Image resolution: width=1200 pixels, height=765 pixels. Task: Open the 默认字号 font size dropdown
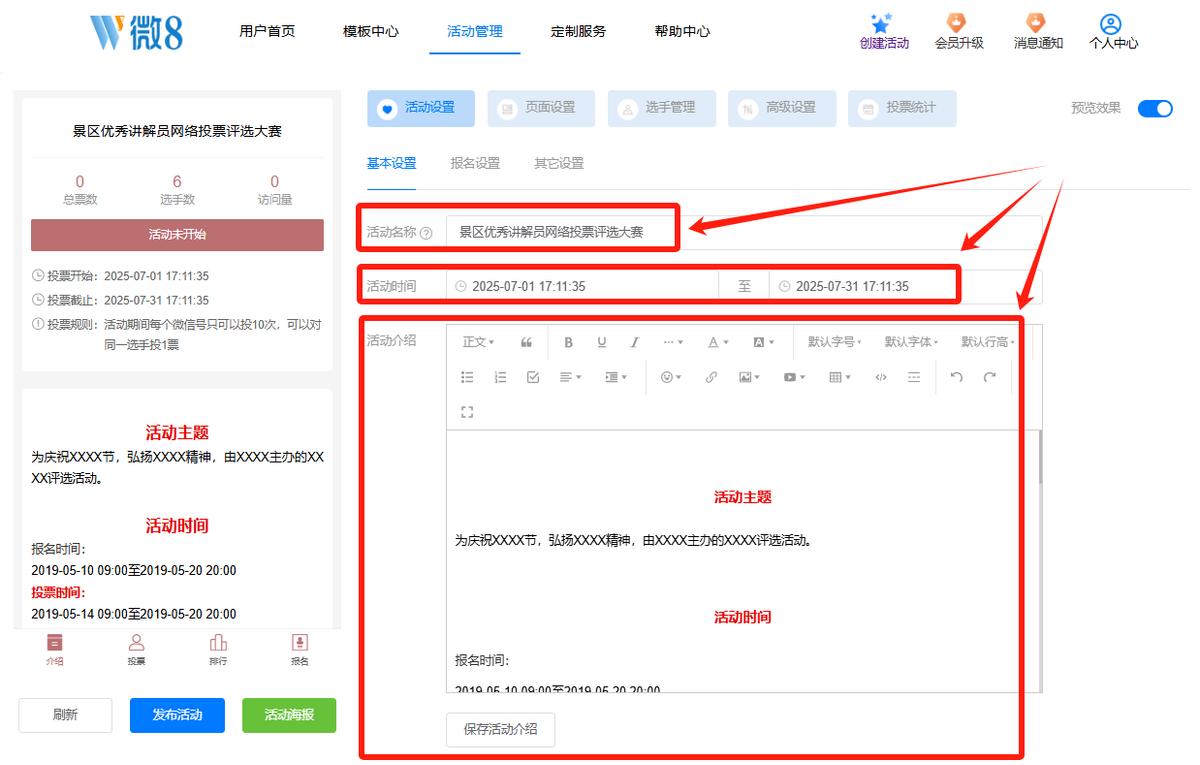(834, 342)
